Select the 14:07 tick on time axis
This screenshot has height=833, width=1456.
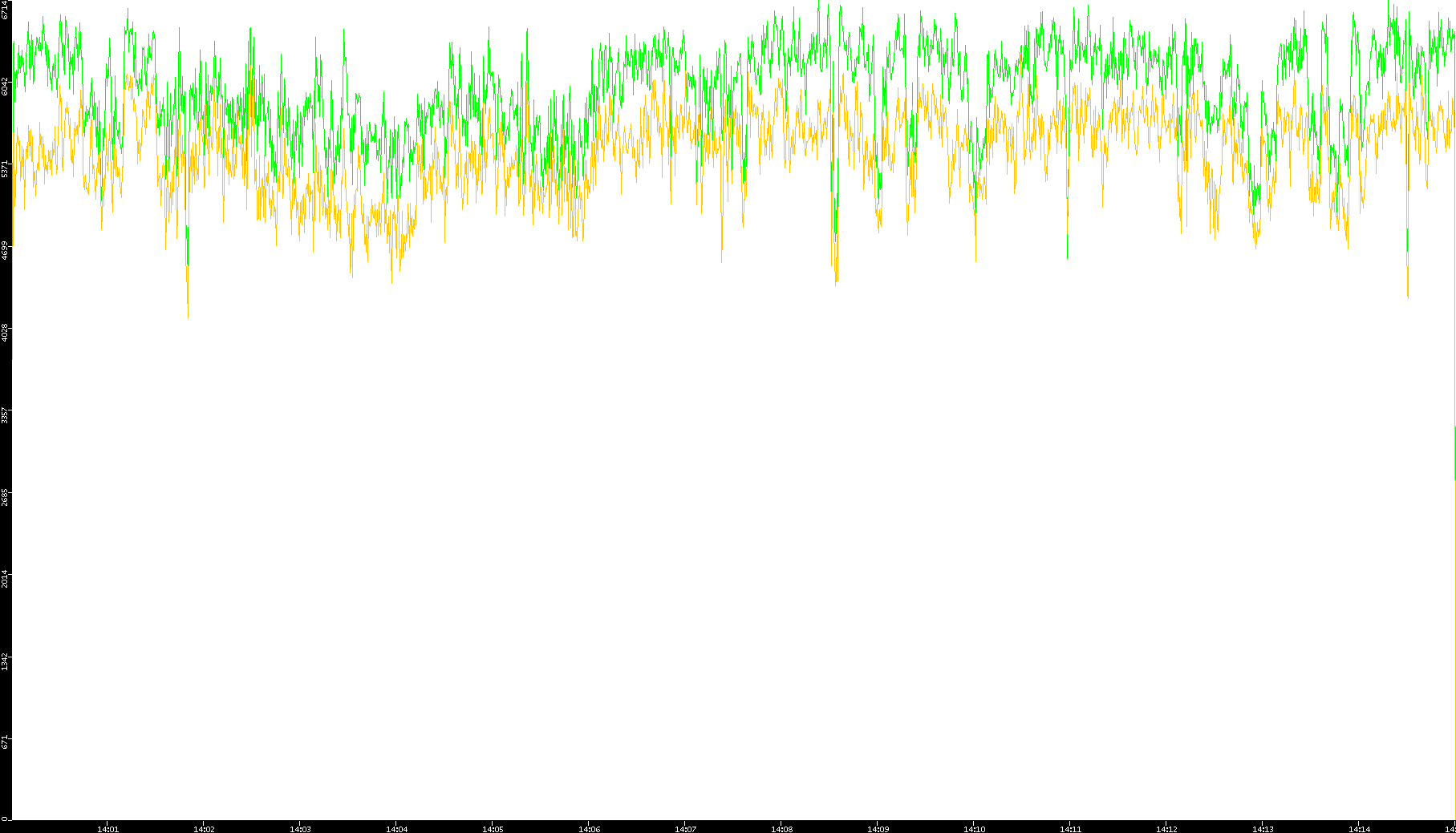coord(685,829)
